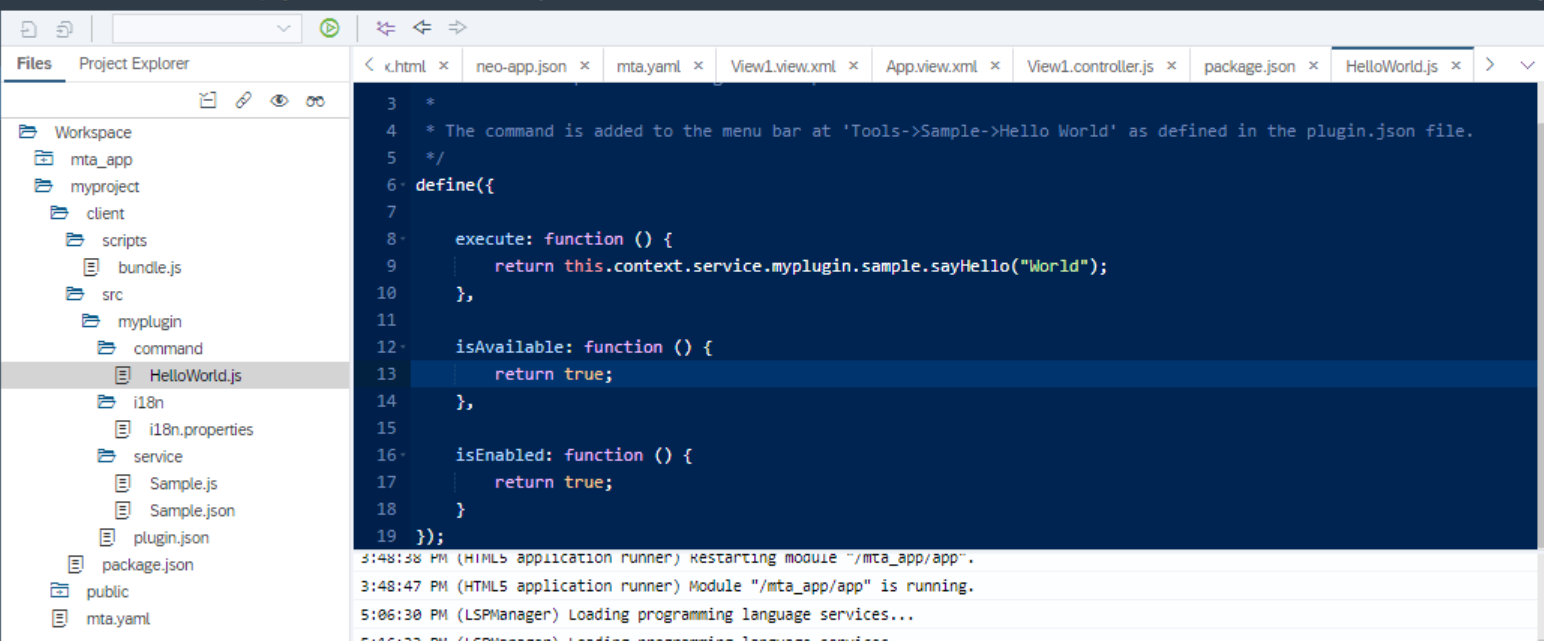
Task: Fold the isEnabled function at line 16
Action: click(x=403, y=455)
